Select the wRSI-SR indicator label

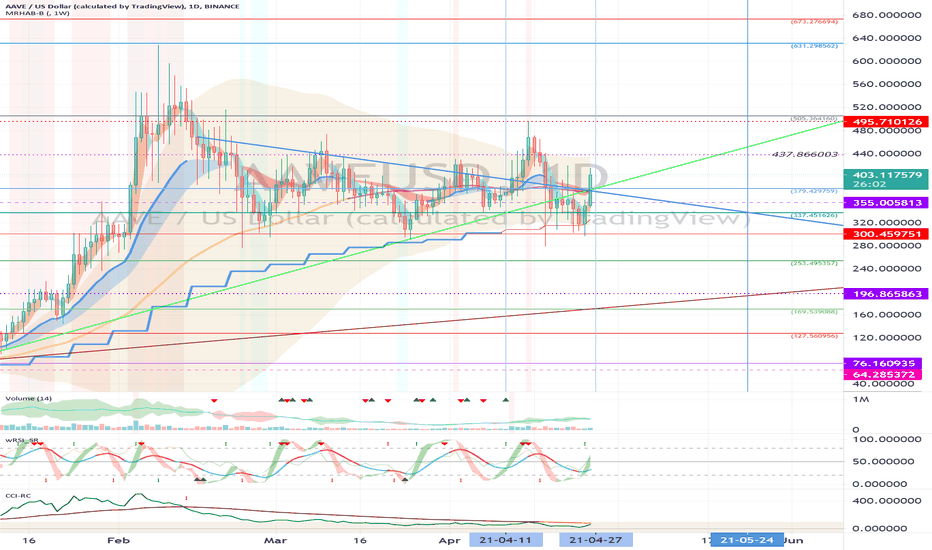(22, 441)
